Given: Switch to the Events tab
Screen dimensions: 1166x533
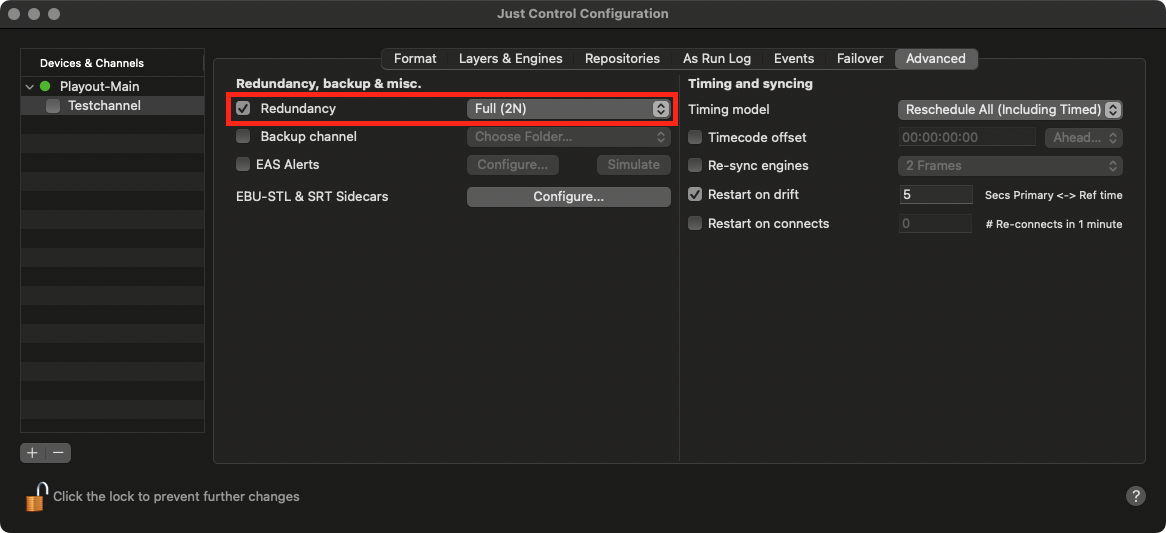Looking at the screenshot, I should (x=793, y=59).
